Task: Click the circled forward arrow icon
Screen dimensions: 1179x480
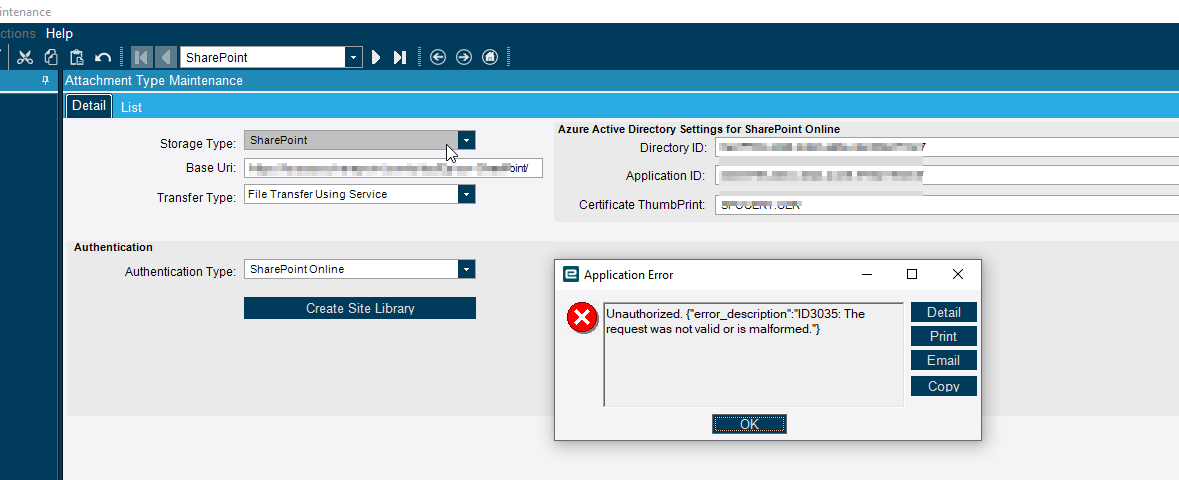Action: tap(464, 57)
